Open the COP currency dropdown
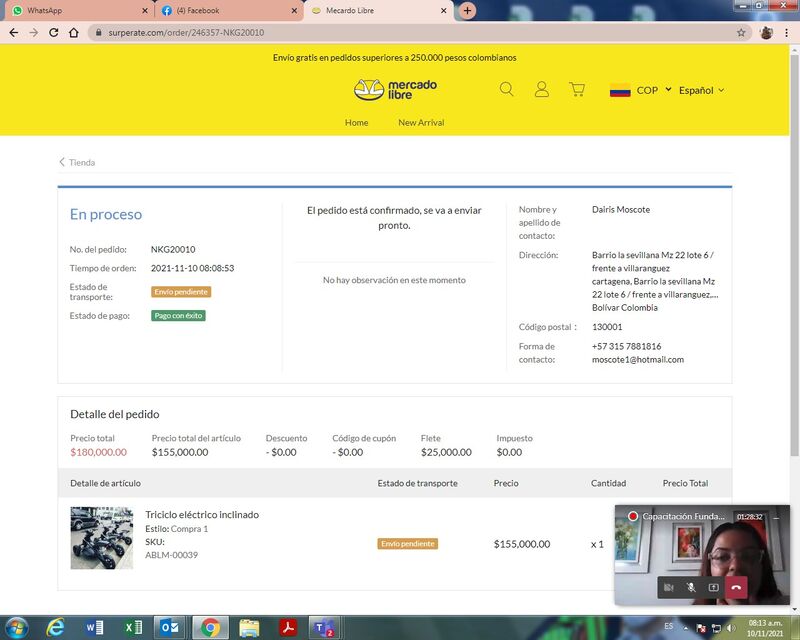The height and width of the screenshot is (640, 800). coord(654,90)
